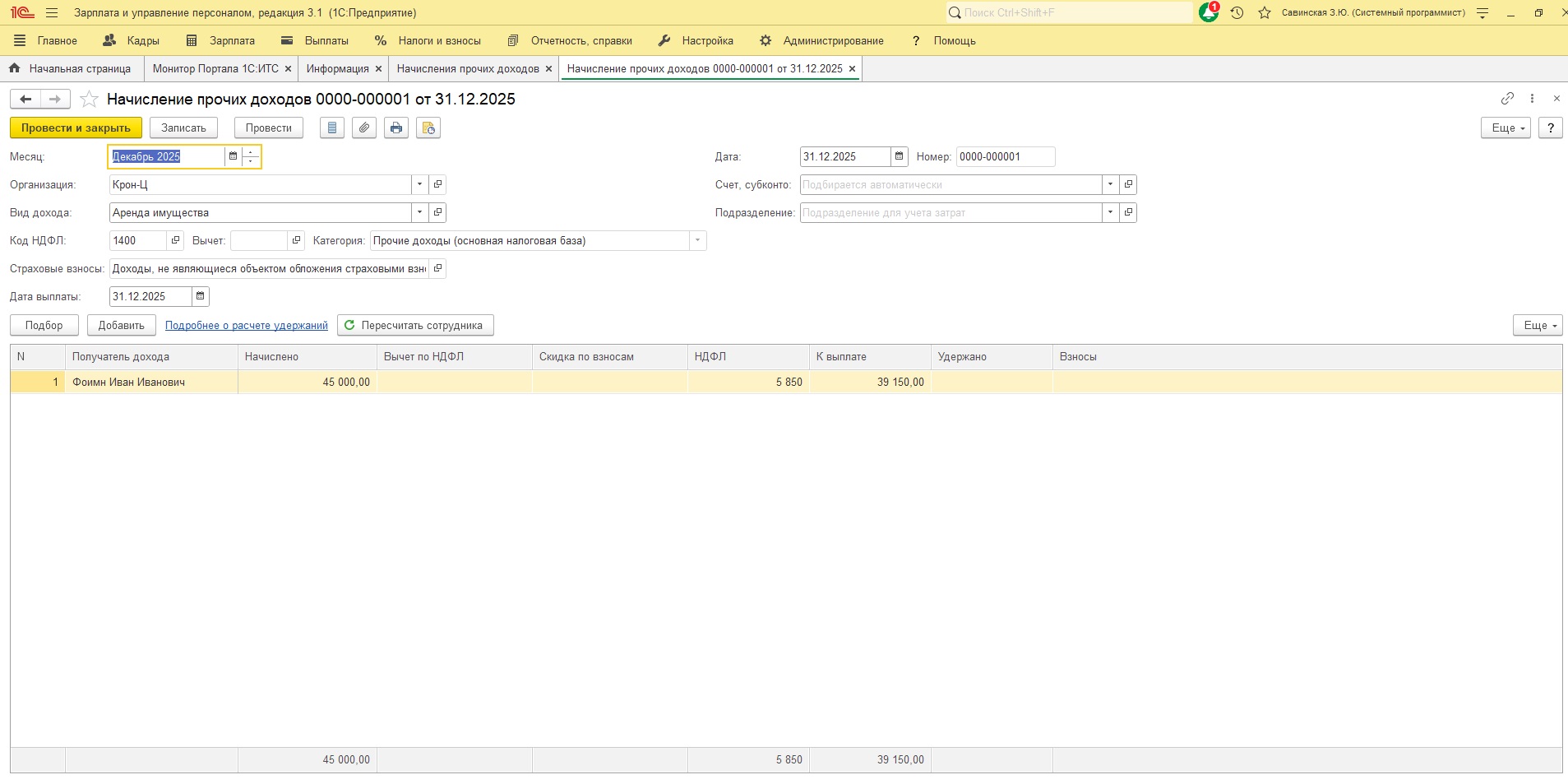Viewport: 1568px width, 784px height.
Task: Click the Номер input field
Action: point(1006,156)
